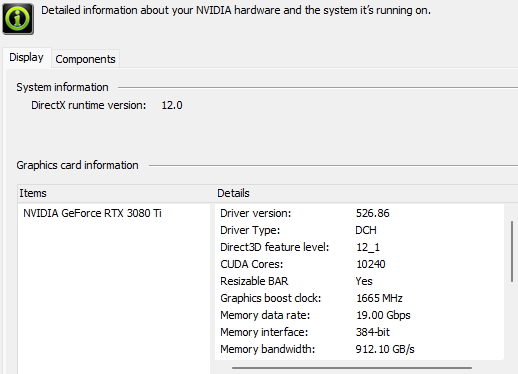Click the Memory data rate 19.00 Gbps value
This screenshot has width=518, height=374.
coord(383,315)
